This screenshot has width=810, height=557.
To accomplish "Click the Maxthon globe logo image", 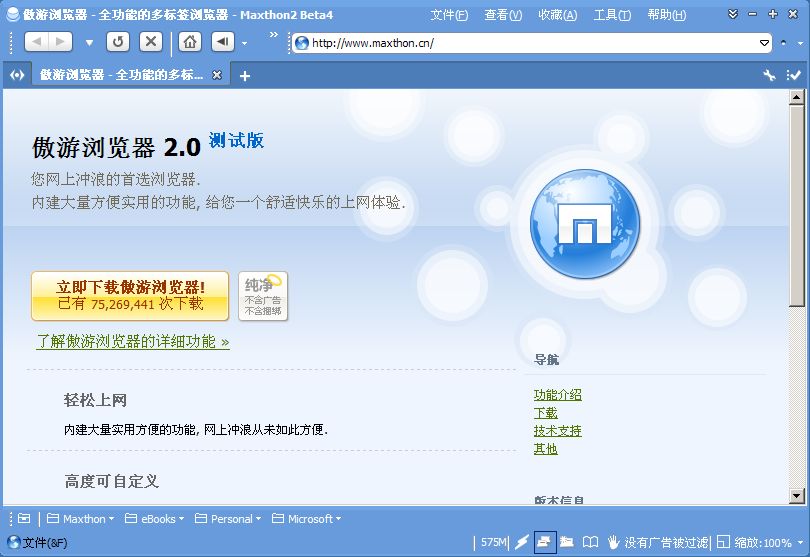I will click(x=585, y=224).
